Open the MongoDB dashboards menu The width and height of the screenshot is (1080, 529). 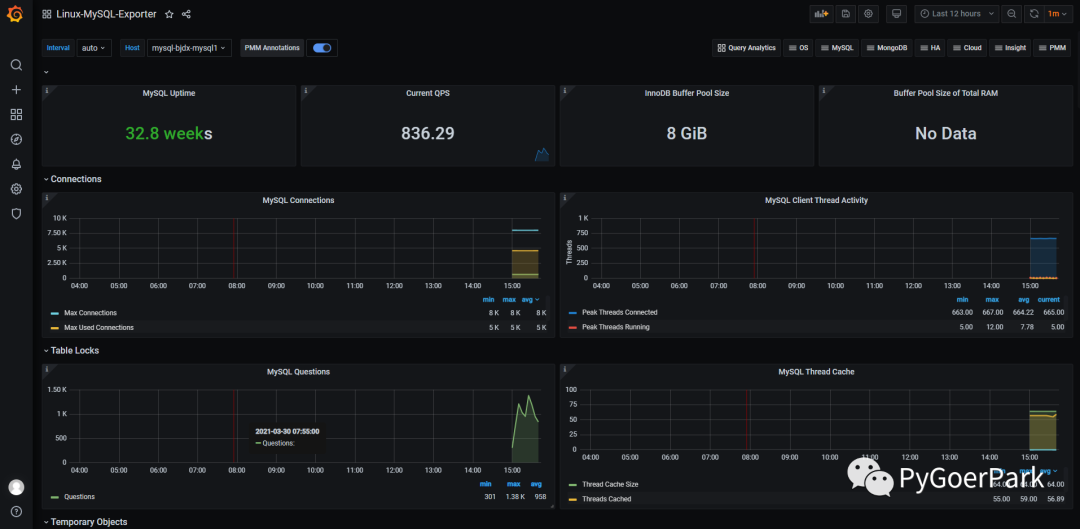[x=887, y=48]
